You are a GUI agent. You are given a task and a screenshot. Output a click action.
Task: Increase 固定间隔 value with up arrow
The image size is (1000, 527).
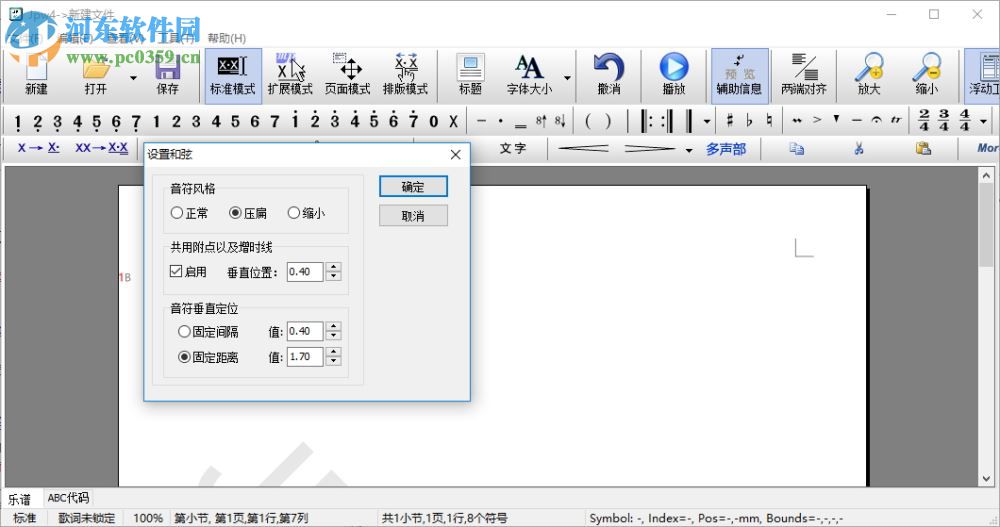334,326
